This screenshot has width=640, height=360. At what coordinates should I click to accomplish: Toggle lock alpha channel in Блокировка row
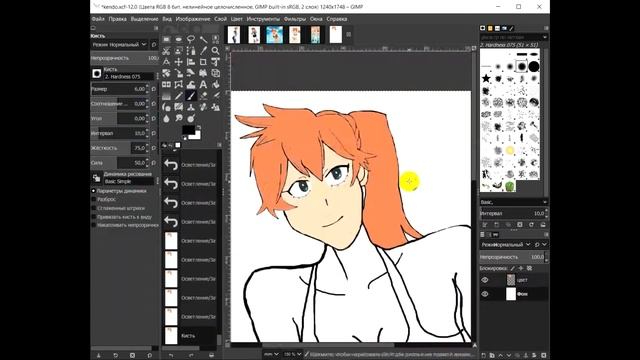click(529, 268)
